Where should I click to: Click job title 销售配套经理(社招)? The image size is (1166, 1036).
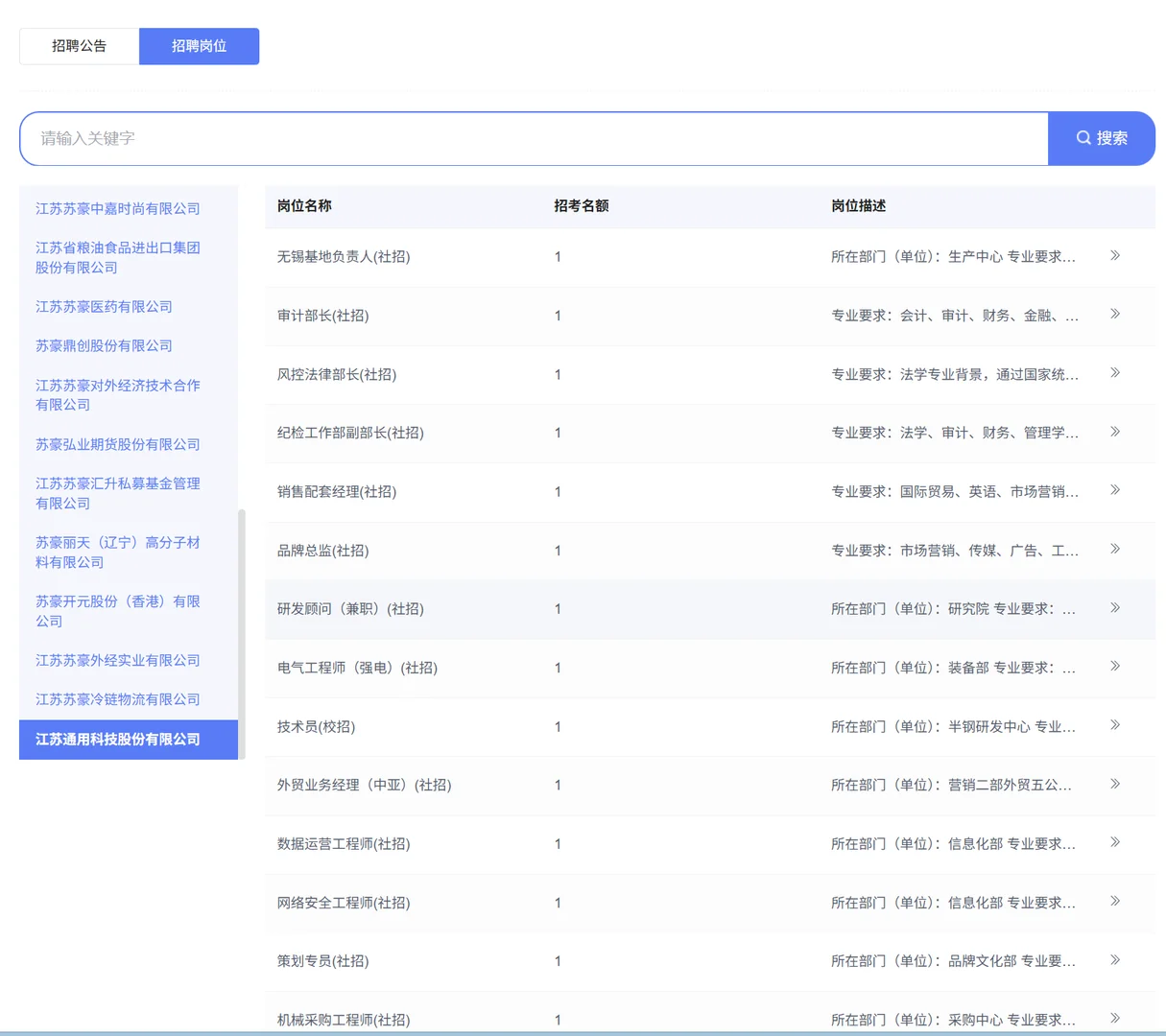pyautogui.click(x=337, y=491)
